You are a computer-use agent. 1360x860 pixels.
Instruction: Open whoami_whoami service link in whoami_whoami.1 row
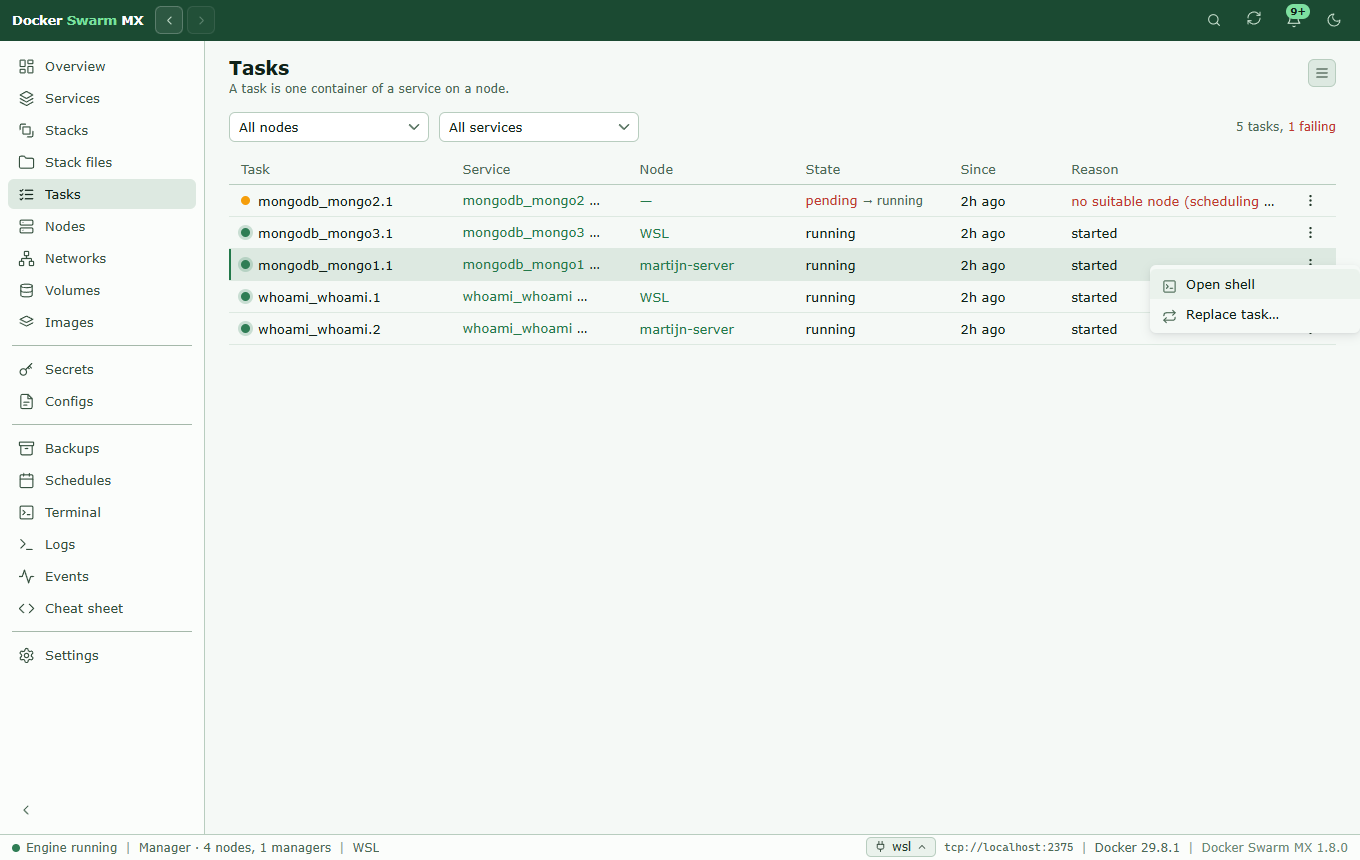point(517,297)
